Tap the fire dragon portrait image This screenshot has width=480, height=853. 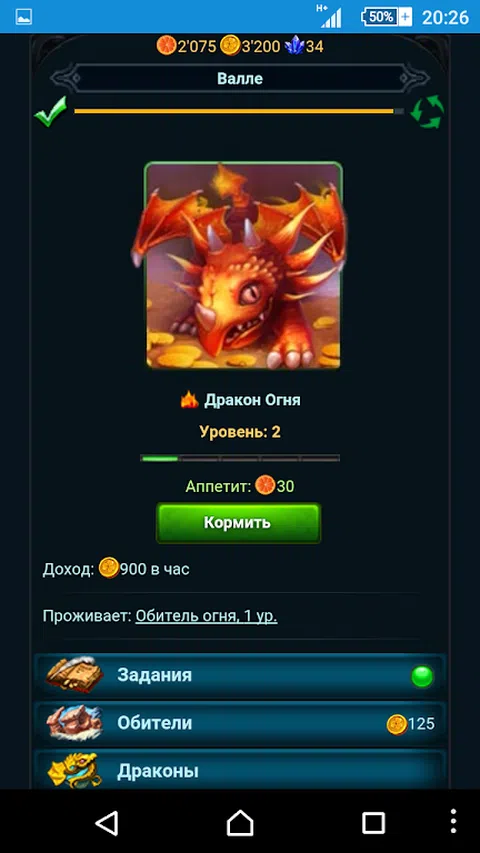point(243,265)
